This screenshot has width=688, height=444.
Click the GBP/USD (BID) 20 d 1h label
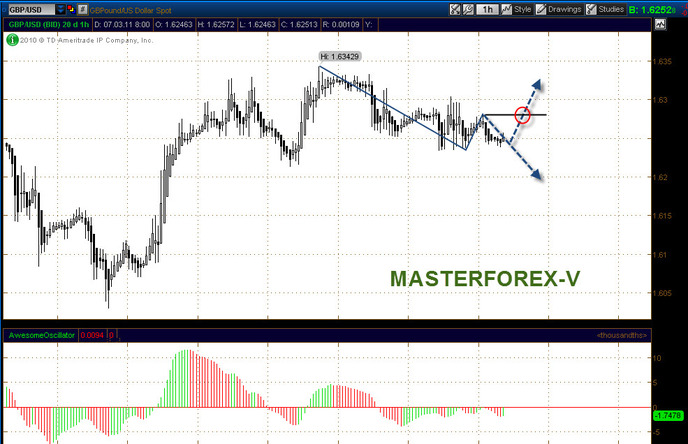[x=49, y=25]
